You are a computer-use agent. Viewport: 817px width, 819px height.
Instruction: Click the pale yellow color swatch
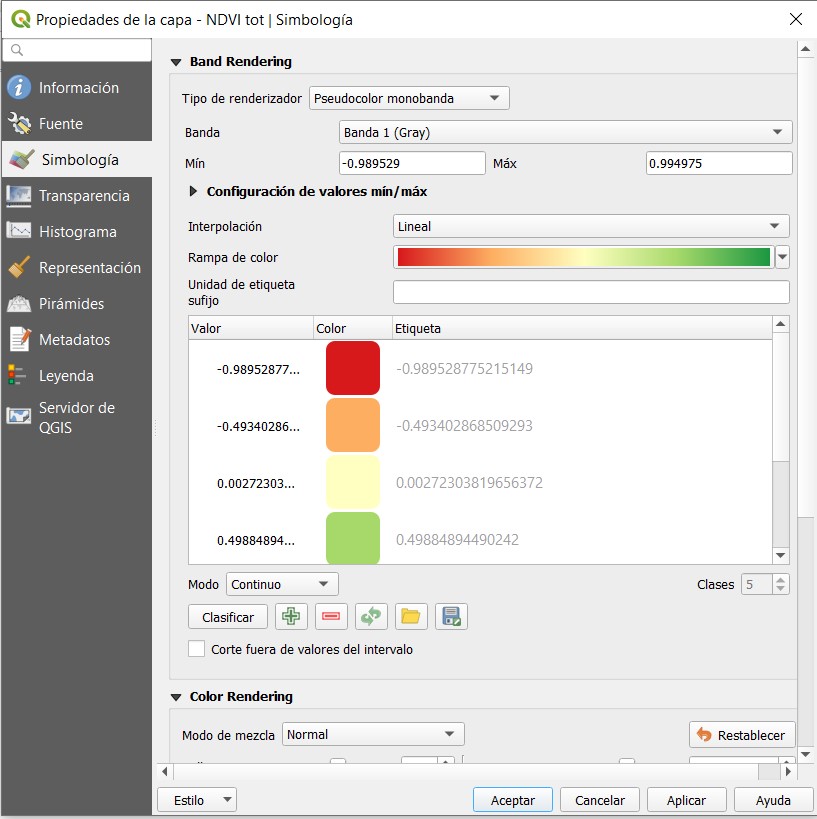pyautogui.click(x=353, y=482)
